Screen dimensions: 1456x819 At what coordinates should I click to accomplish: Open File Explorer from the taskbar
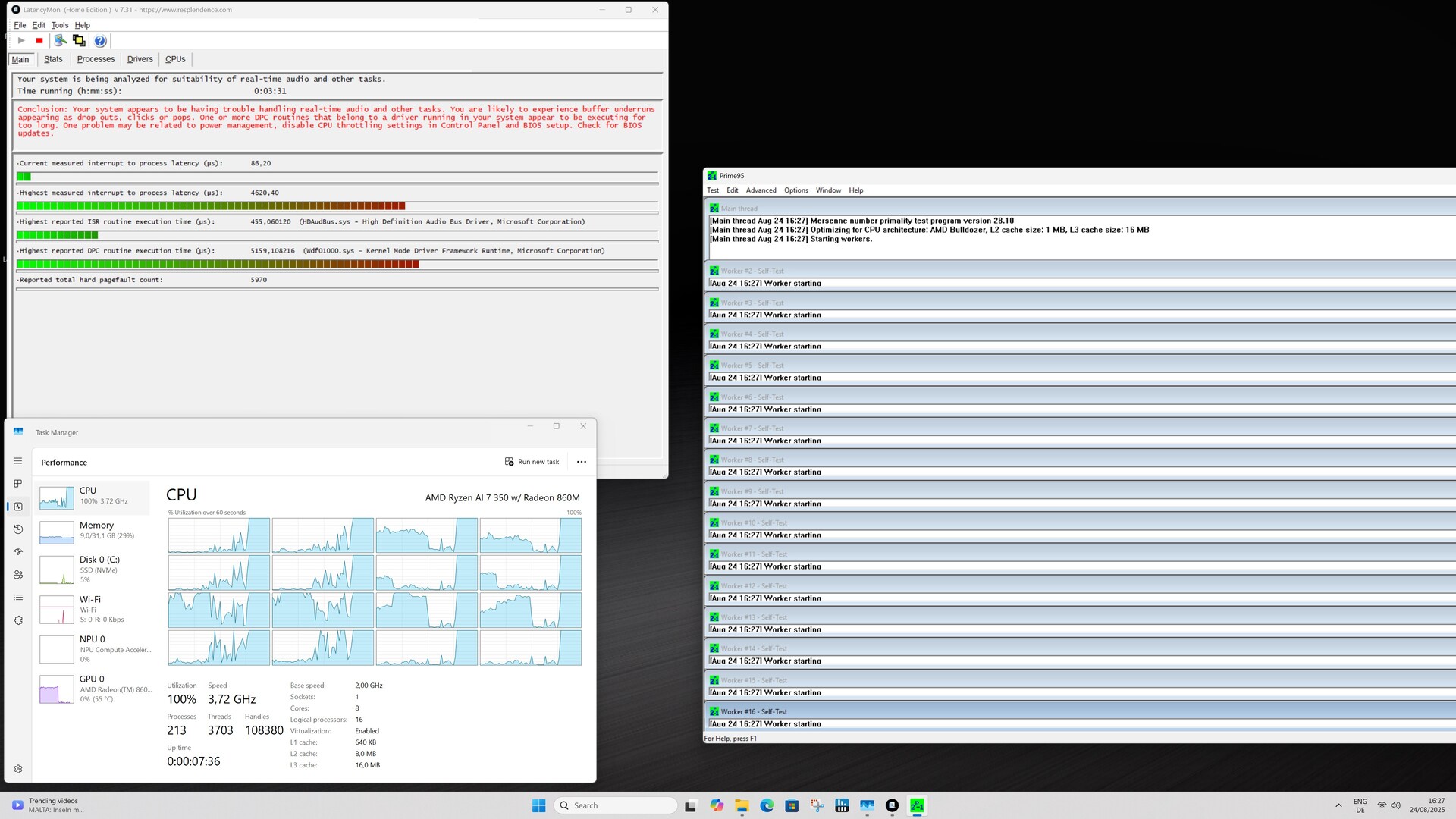coord(742,805)
